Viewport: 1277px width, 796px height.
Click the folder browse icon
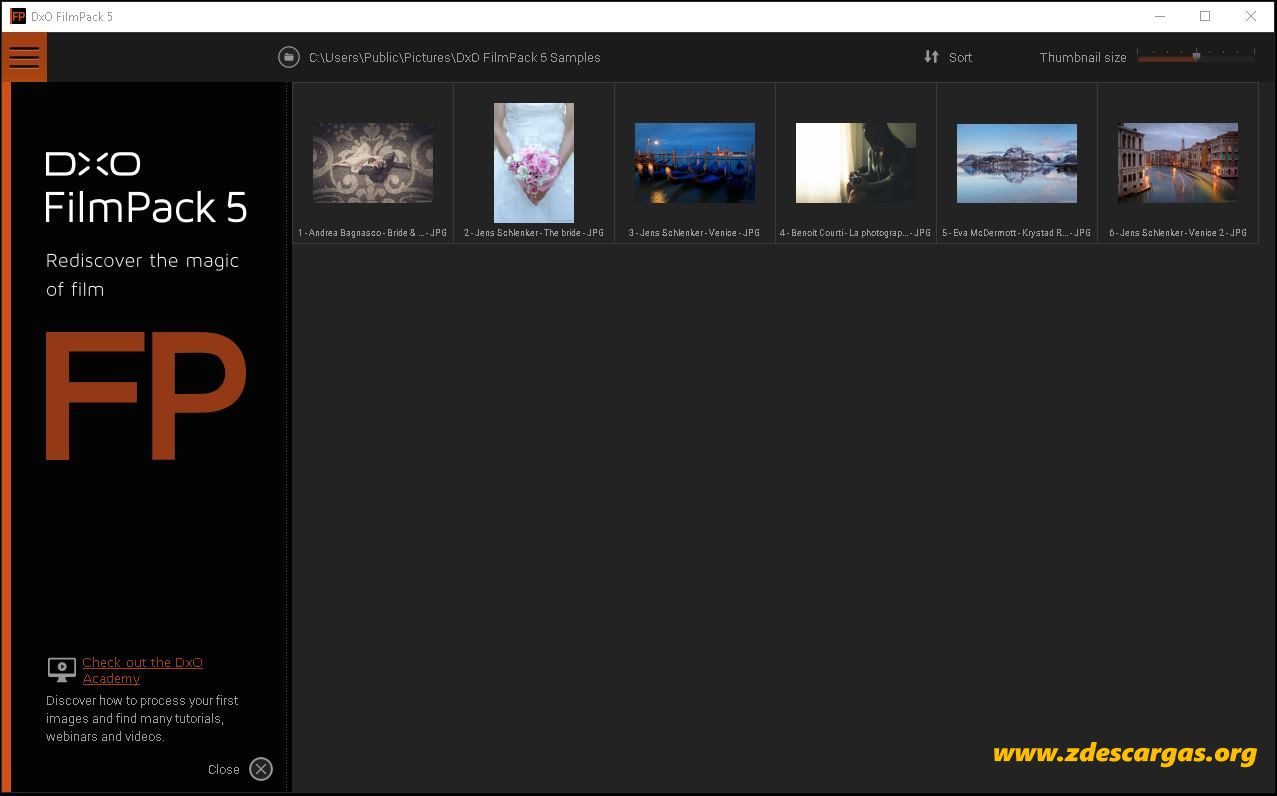coord(289,57)
